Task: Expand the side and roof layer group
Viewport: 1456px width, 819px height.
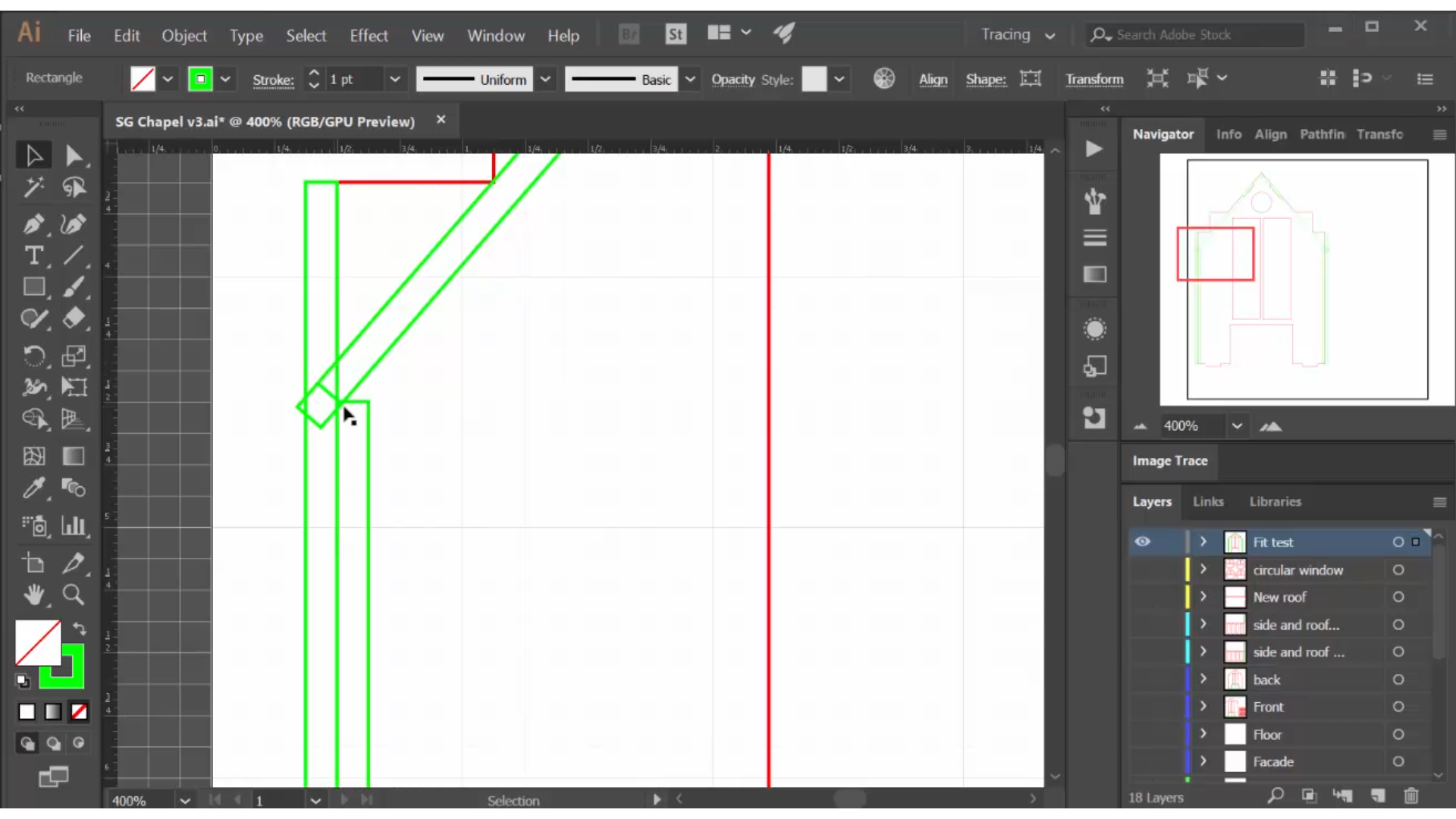Action: coord(1204,624)
